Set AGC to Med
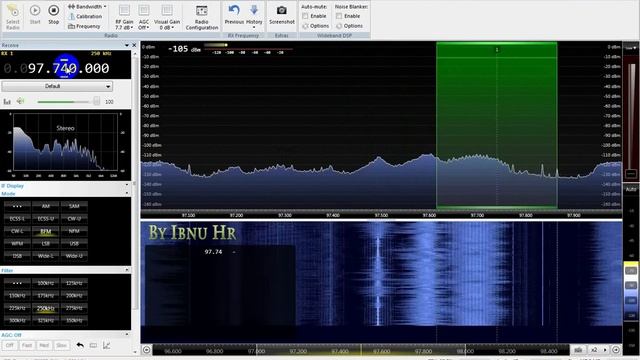This screenshot has width=640, height=360. click(44, 345)
